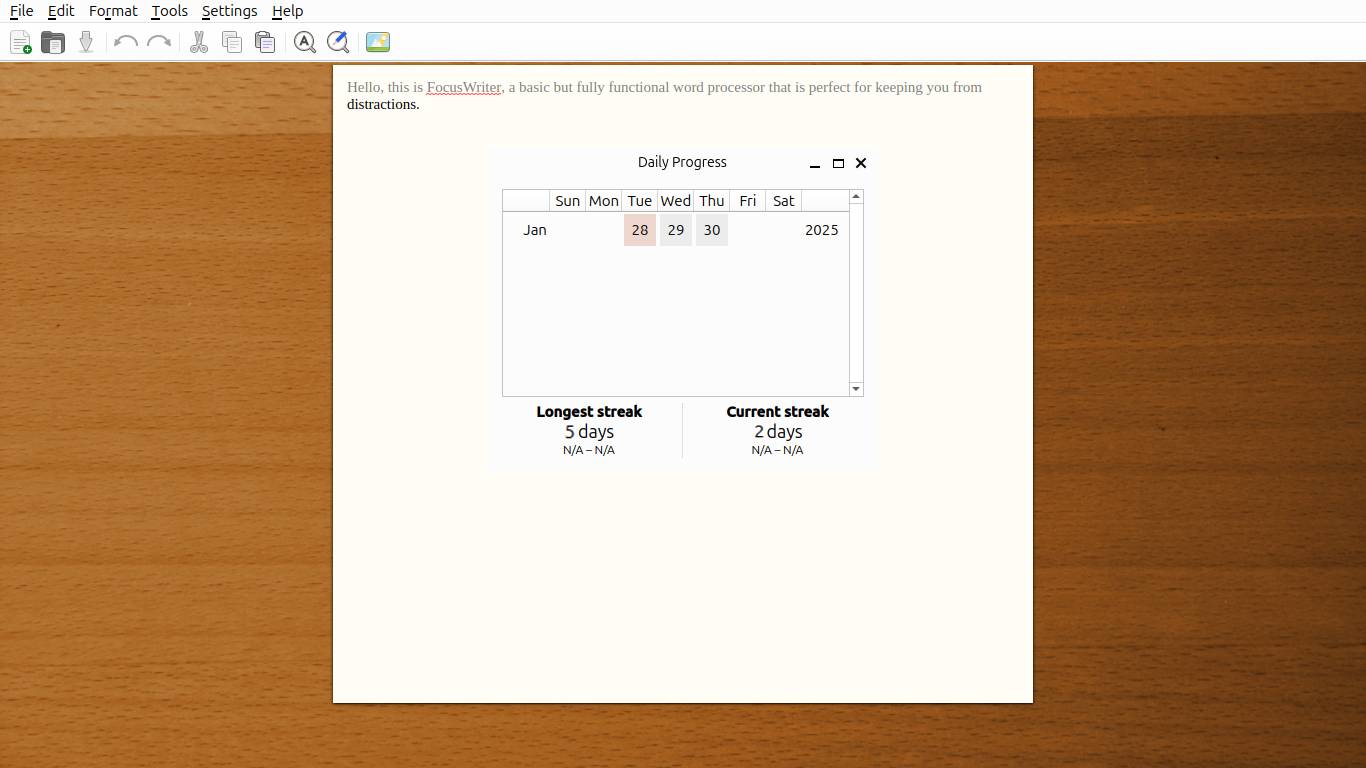Viewport: 1366px width, 768px height.
Task: Open Find with the magnifier icon
Action: coord(305,42)
